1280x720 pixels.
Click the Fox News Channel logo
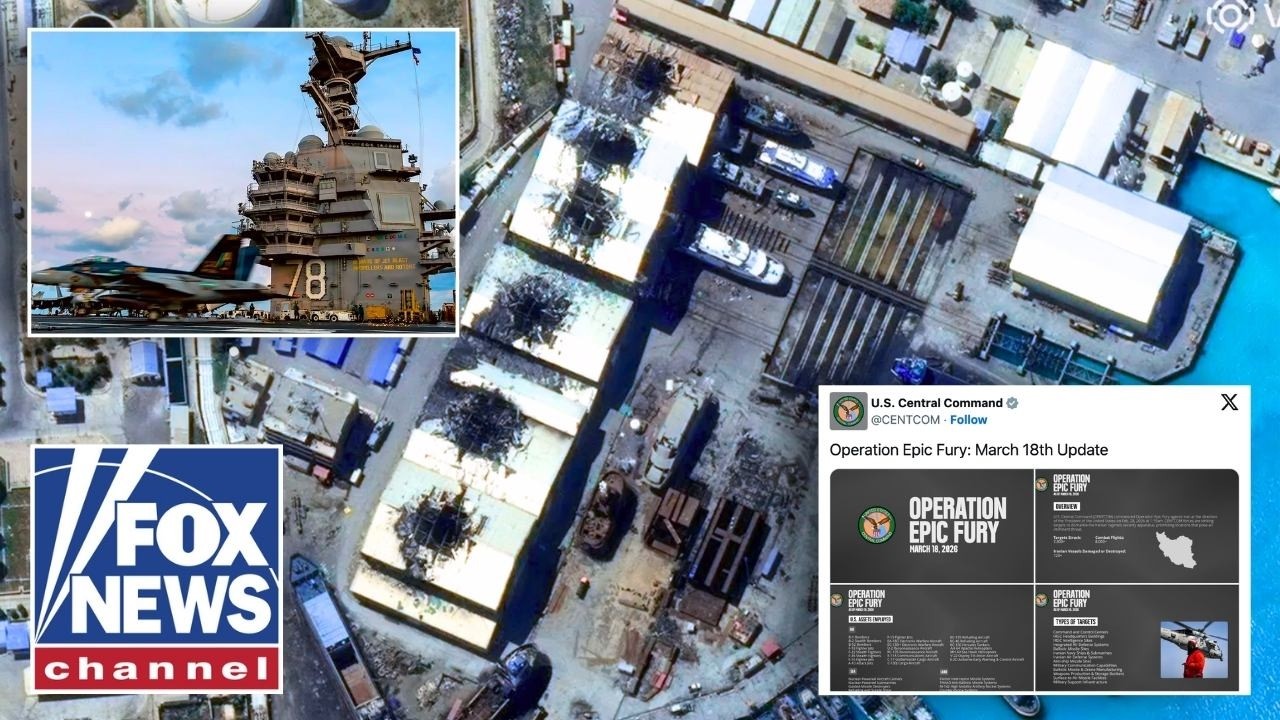click(157, 568)
